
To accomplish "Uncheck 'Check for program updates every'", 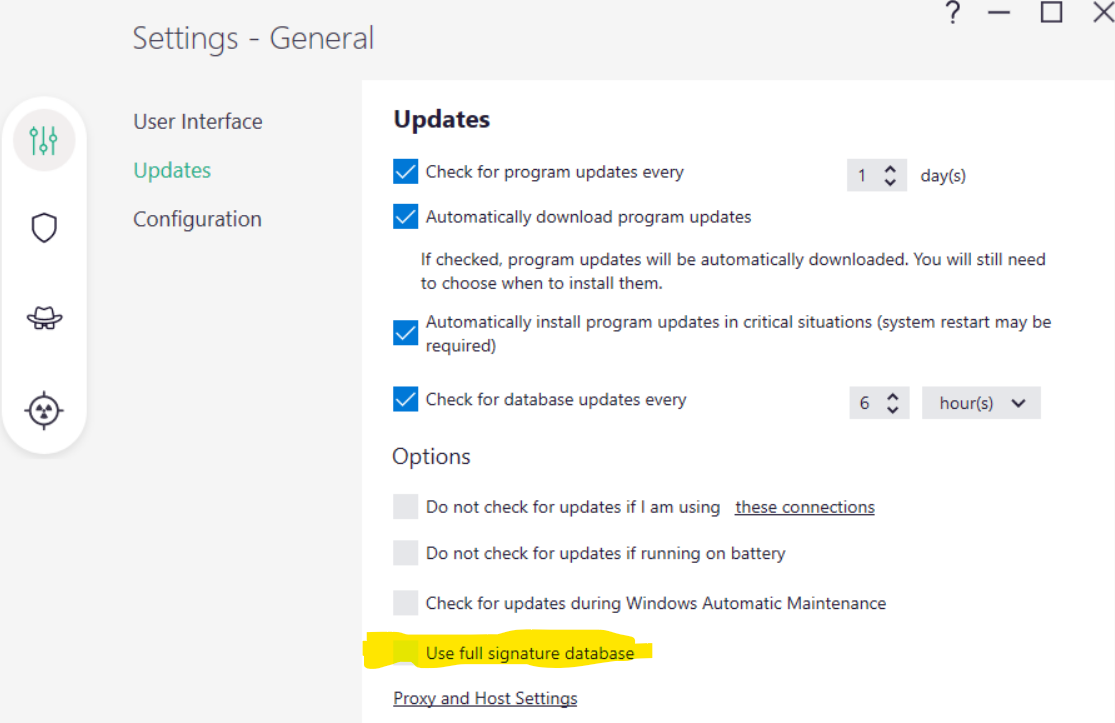I will (405, 172).
